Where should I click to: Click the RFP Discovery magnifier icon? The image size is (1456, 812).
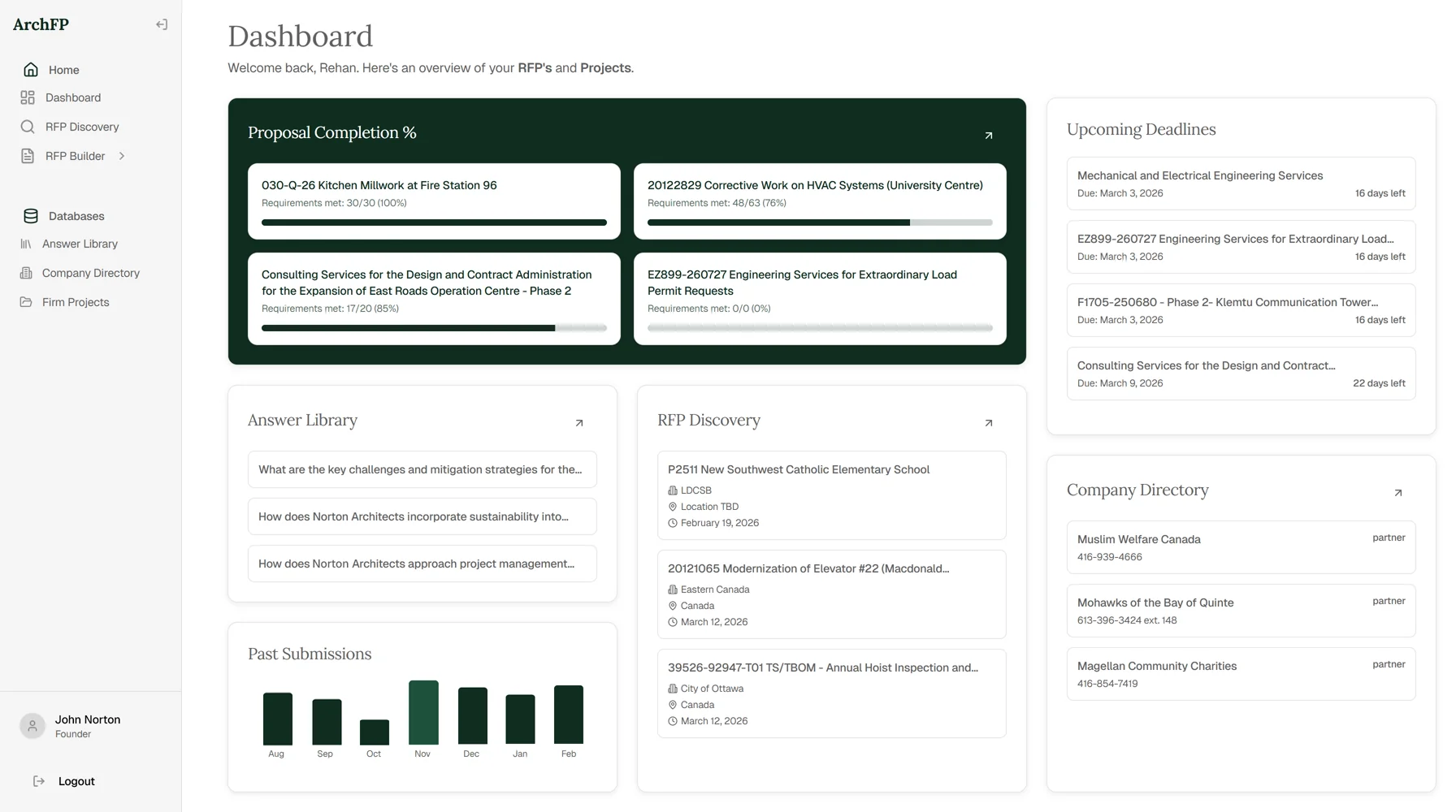pos(28,127)
